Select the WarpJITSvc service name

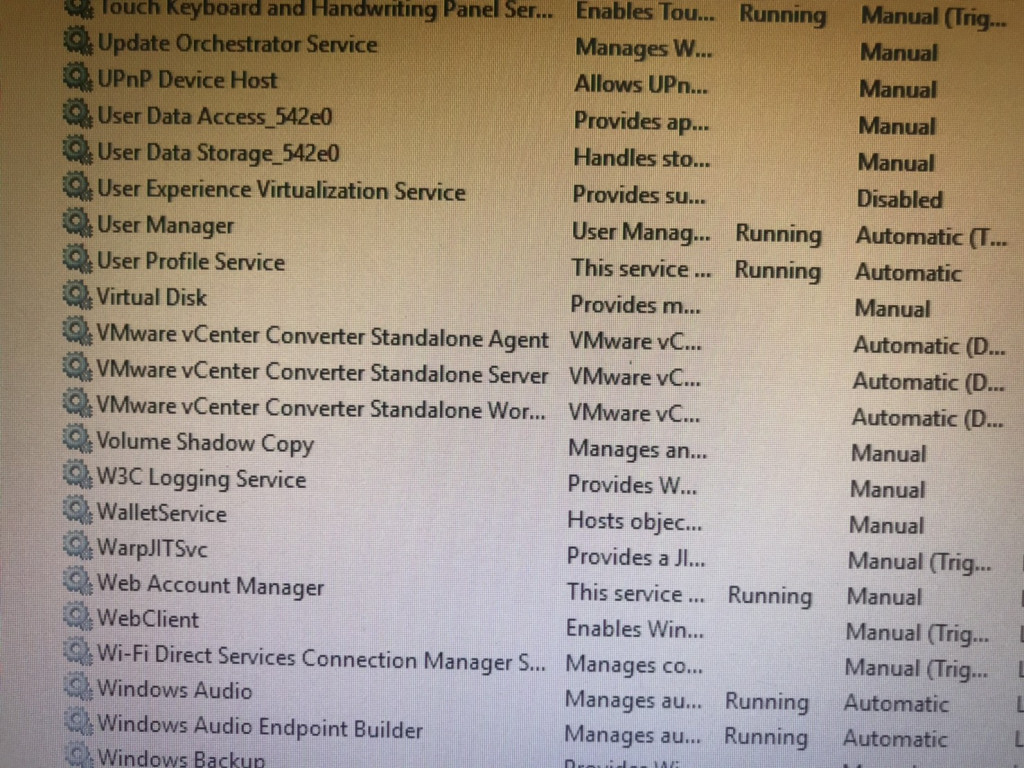point(152,549)
